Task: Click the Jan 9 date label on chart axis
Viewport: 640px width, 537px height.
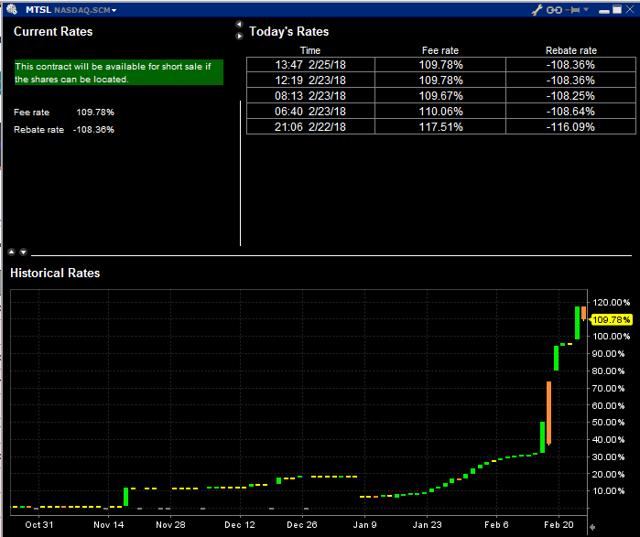Action: tap(364, 525)
